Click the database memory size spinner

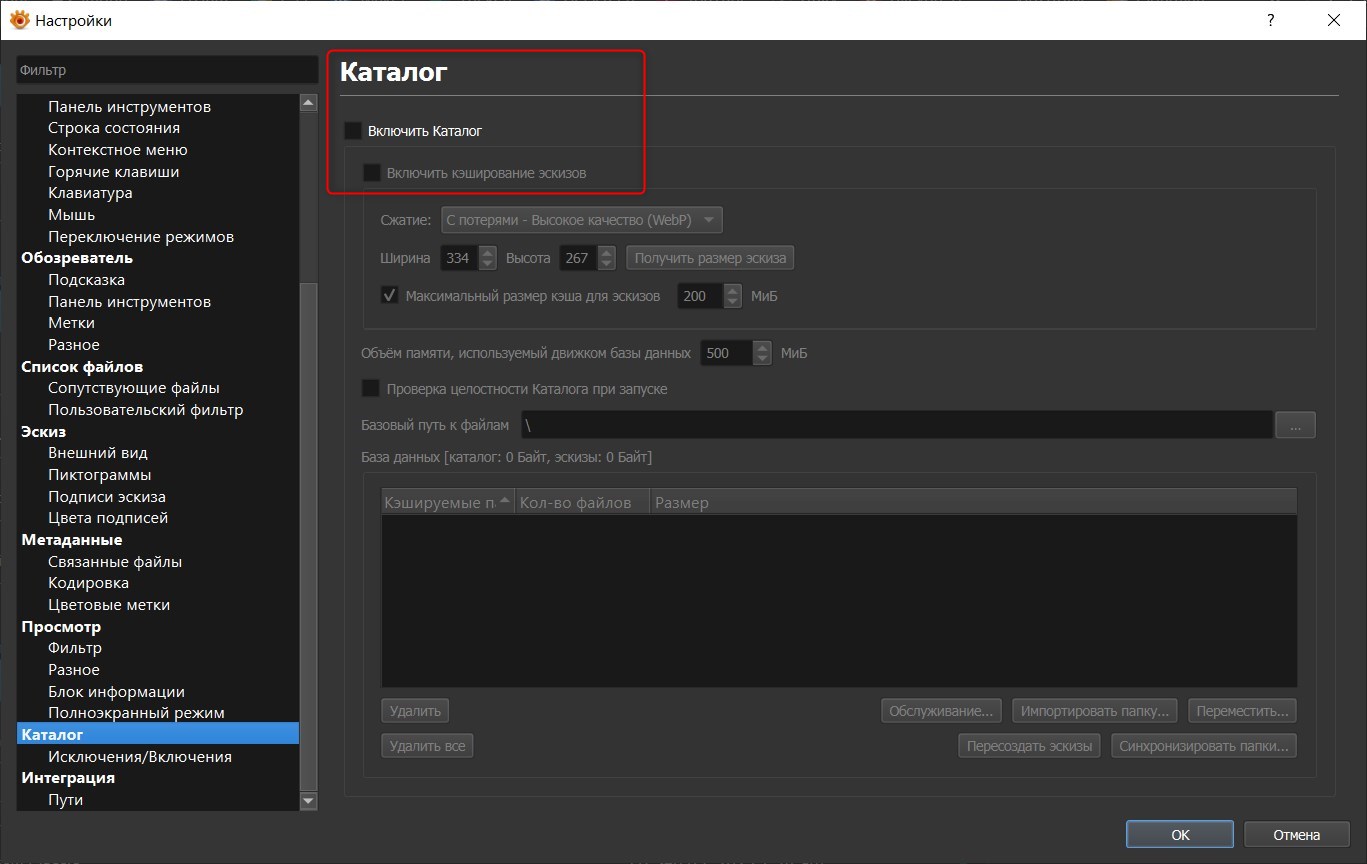(762, 353)
